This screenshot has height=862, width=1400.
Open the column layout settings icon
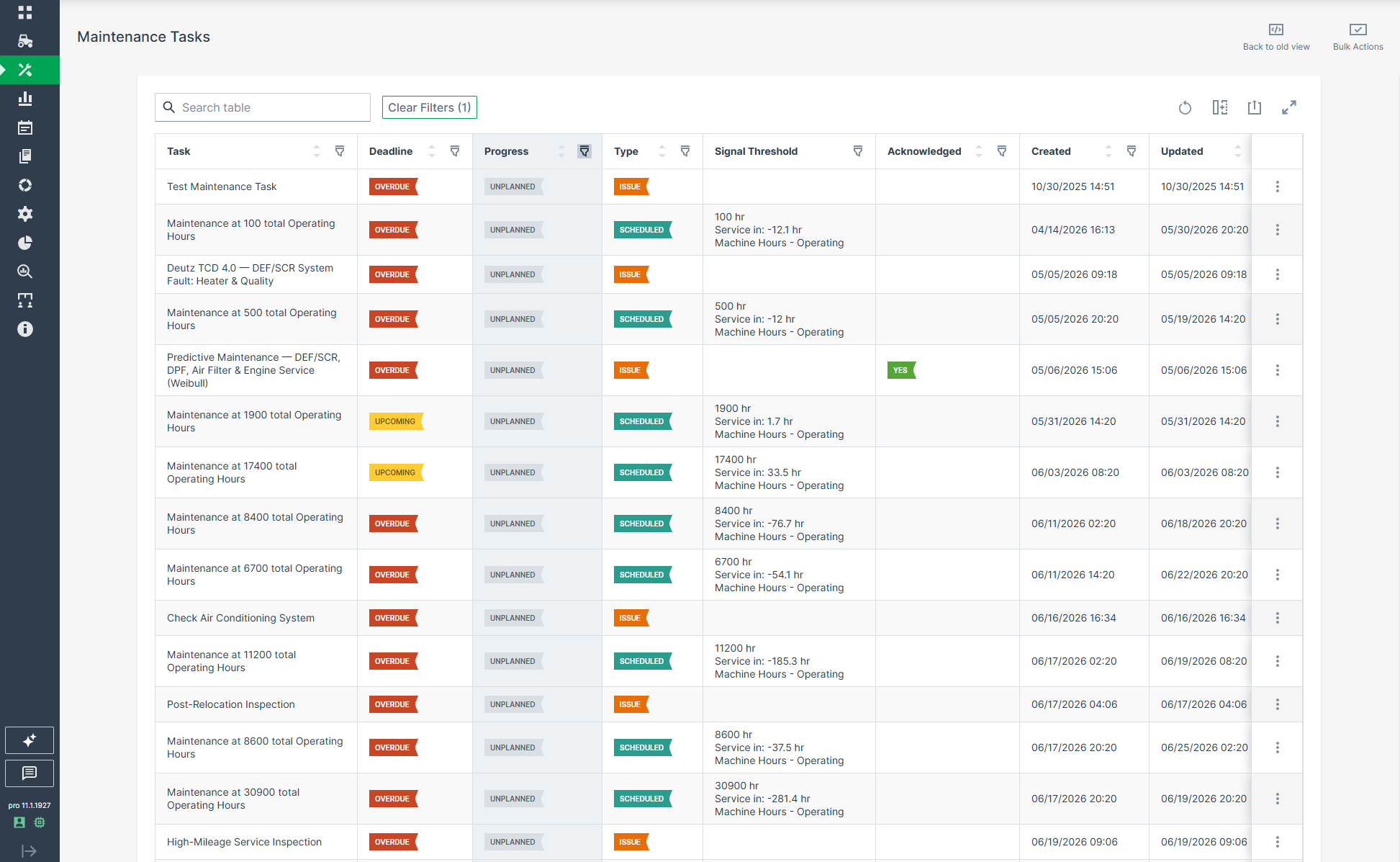1219,108
